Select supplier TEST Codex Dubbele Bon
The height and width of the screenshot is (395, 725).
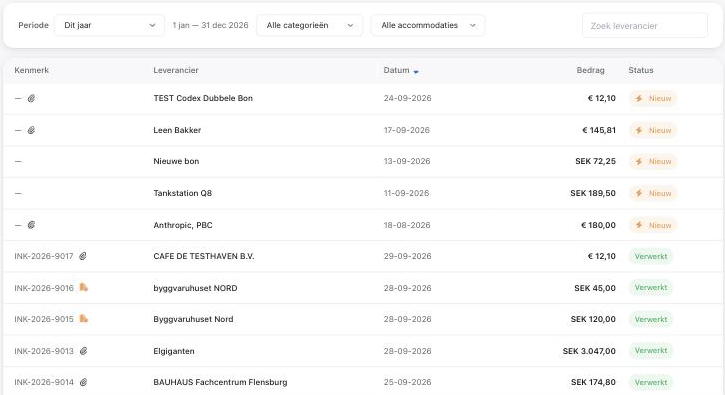click(x=203, y=98)
